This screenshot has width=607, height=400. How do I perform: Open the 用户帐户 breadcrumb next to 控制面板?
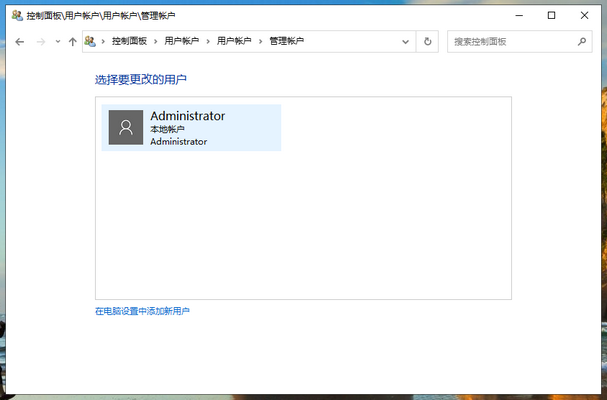(x=181, y=42)
